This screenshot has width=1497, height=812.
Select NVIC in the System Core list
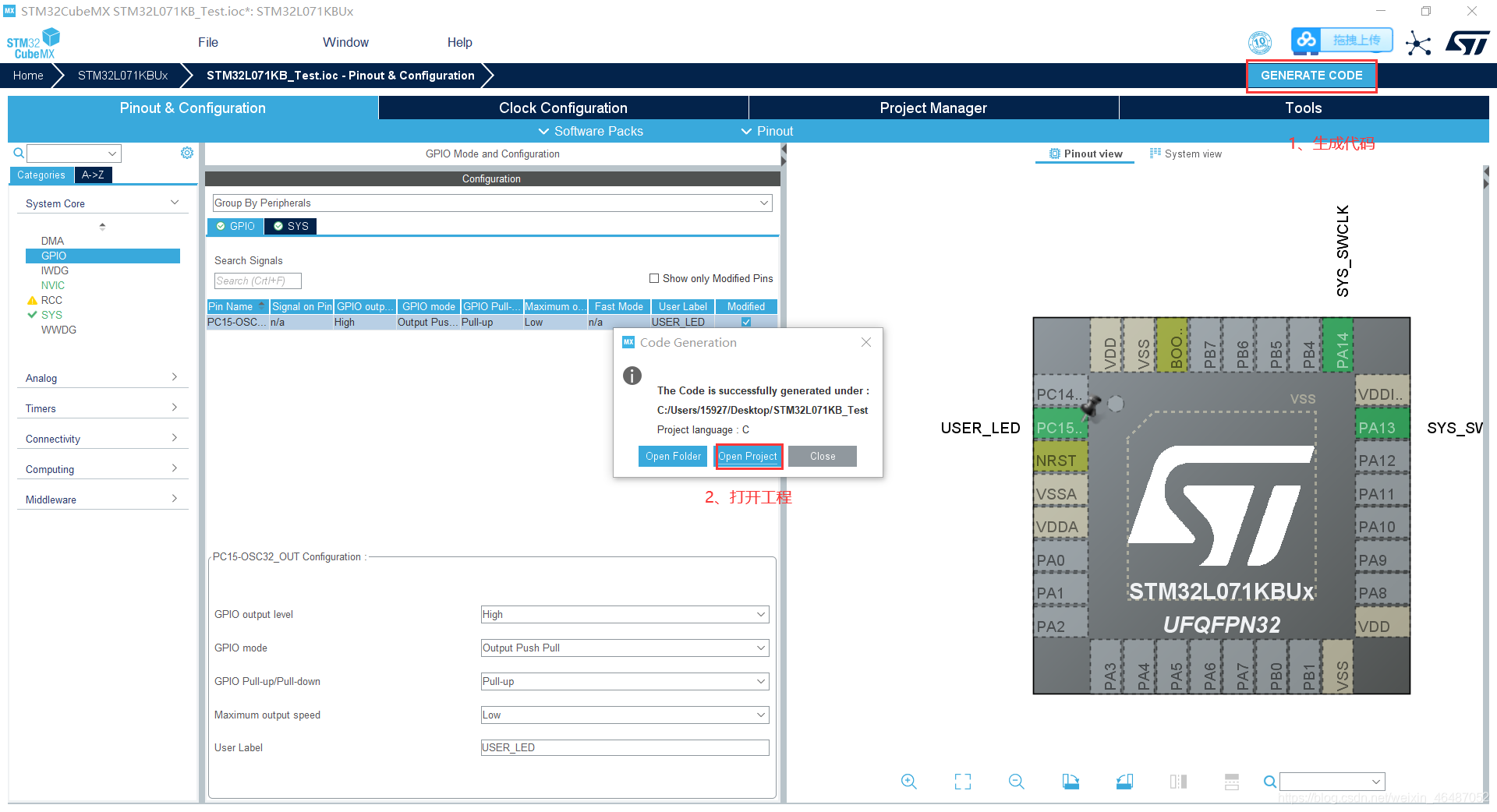point(53,285)
